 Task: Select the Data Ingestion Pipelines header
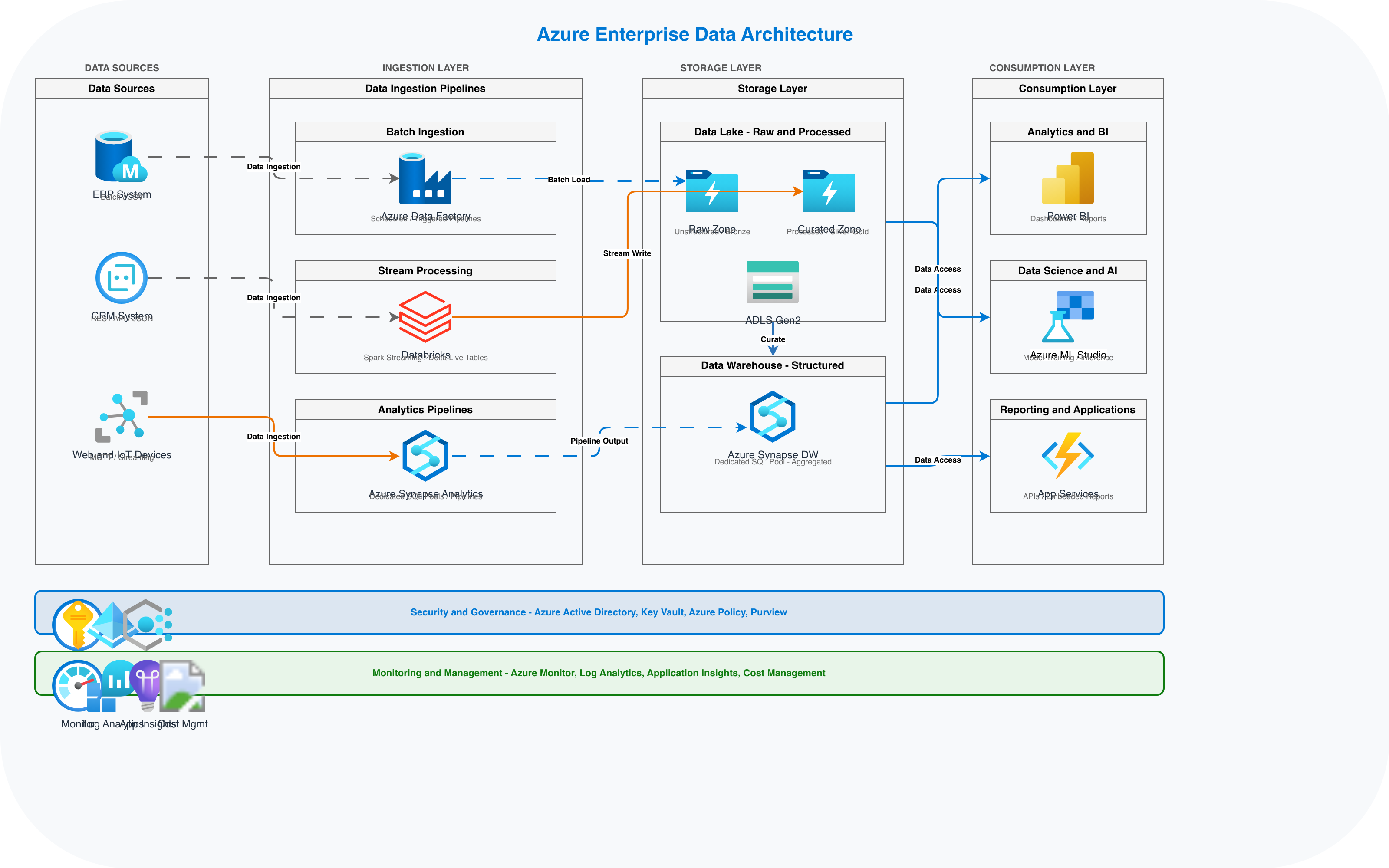[425, 89]
